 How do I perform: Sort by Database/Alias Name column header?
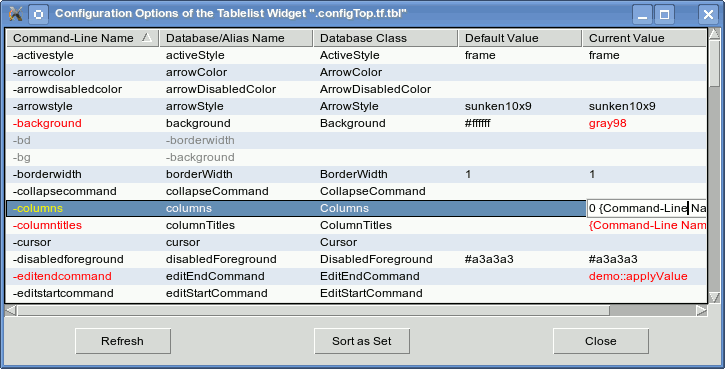tap(236, 38)
